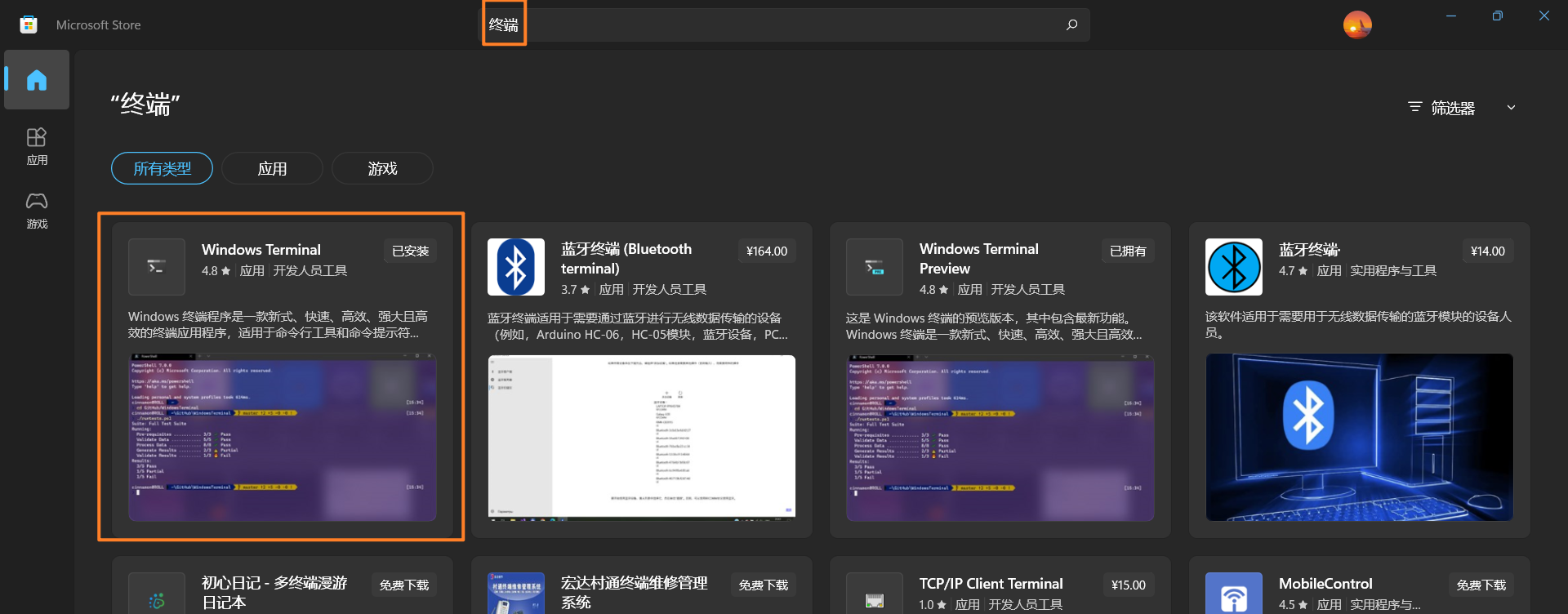This screenshot has height=614, width=1568.
Task: Open the 应用 sidebar section
Action: click(37, 147)
